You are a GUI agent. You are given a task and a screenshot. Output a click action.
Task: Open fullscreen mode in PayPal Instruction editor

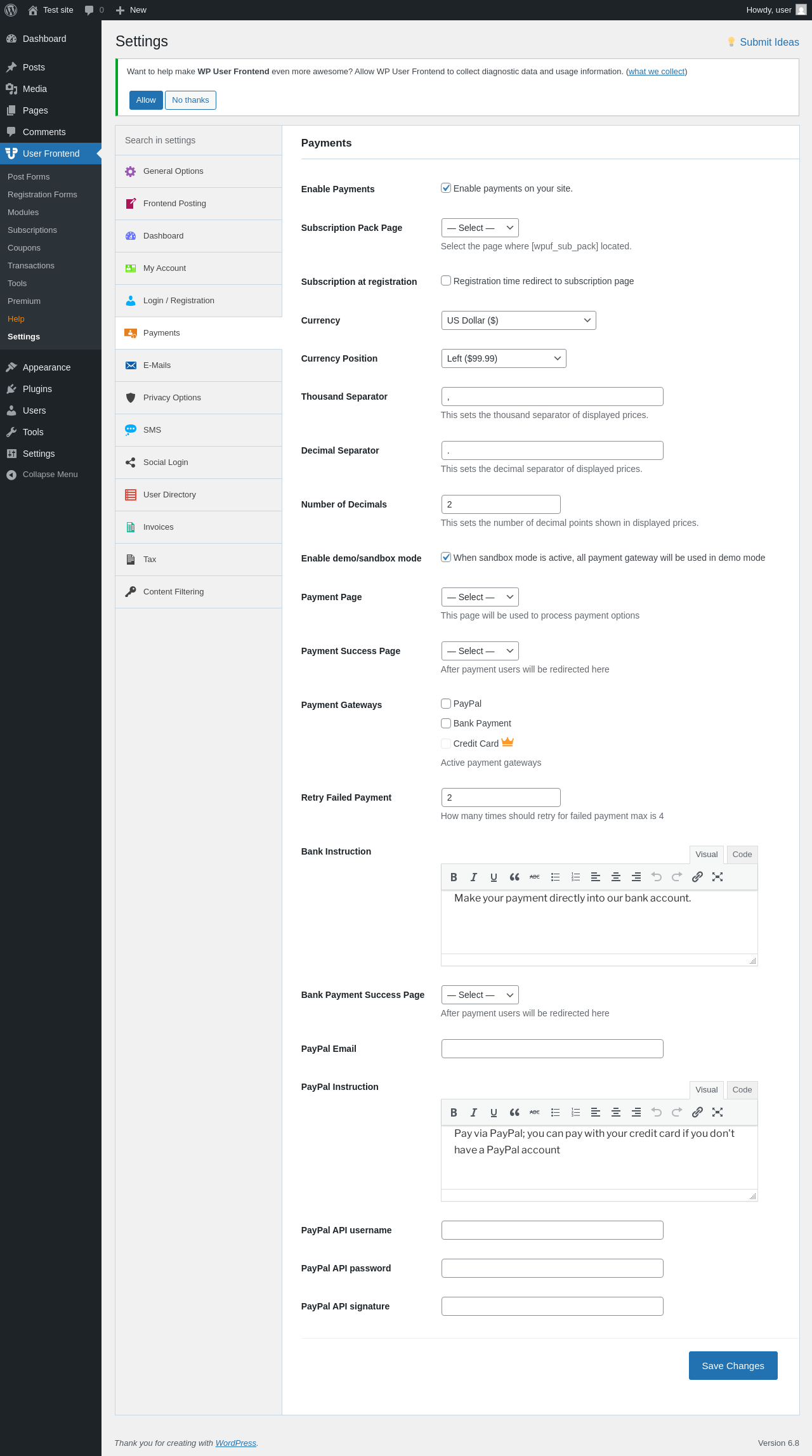(x=717, y=1112)
